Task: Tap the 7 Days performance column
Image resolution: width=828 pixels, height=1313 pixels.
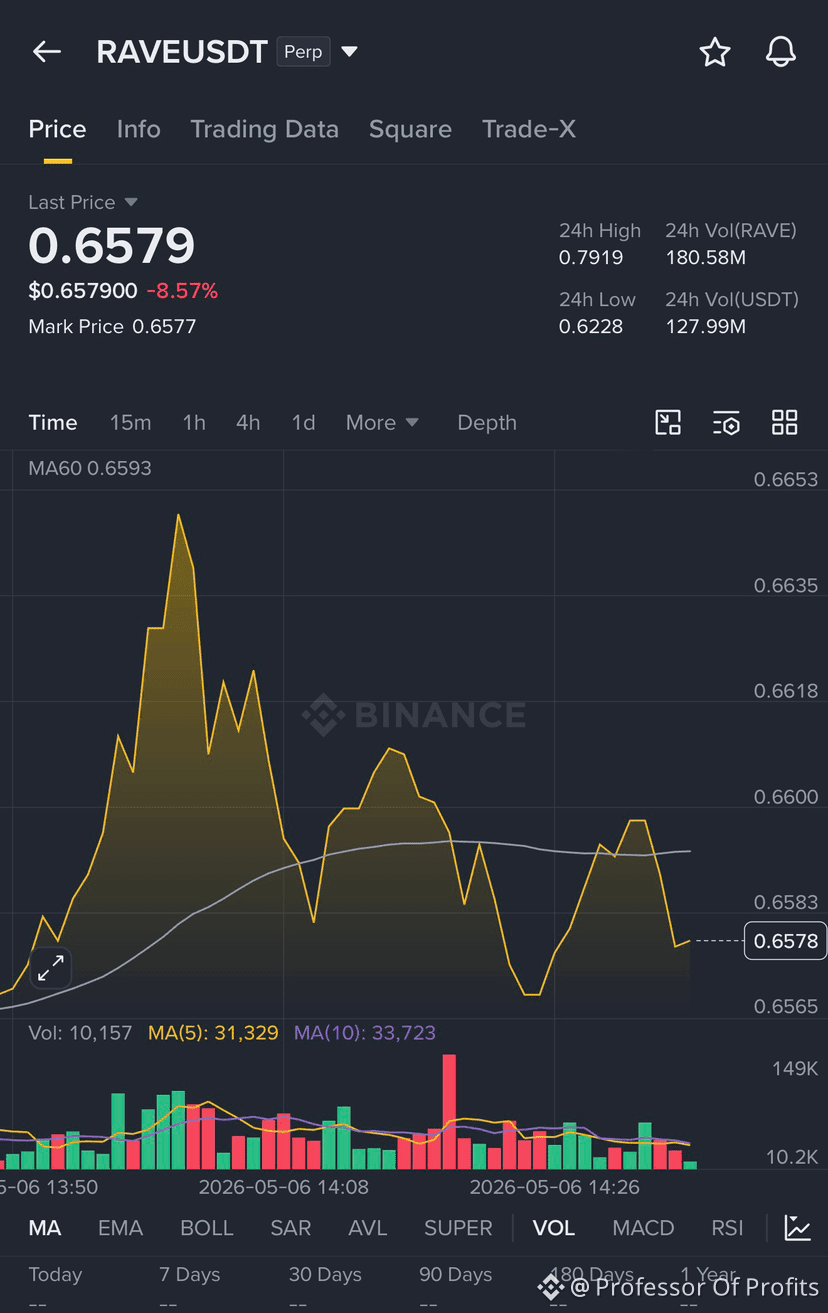Action: [x=189, y=1288]
